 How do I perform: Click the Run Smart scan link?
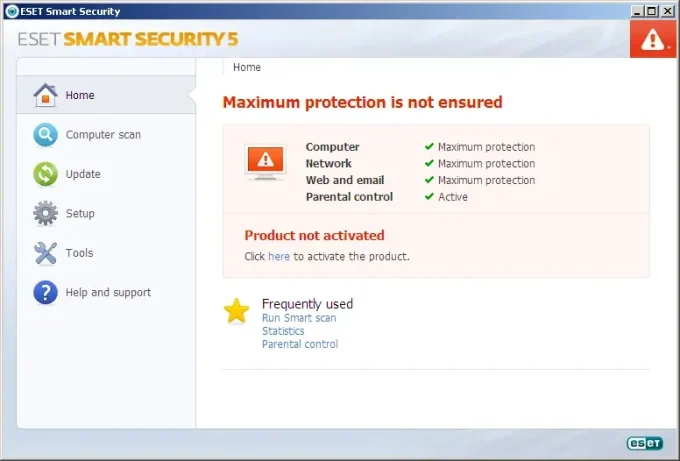coord(299,318)
